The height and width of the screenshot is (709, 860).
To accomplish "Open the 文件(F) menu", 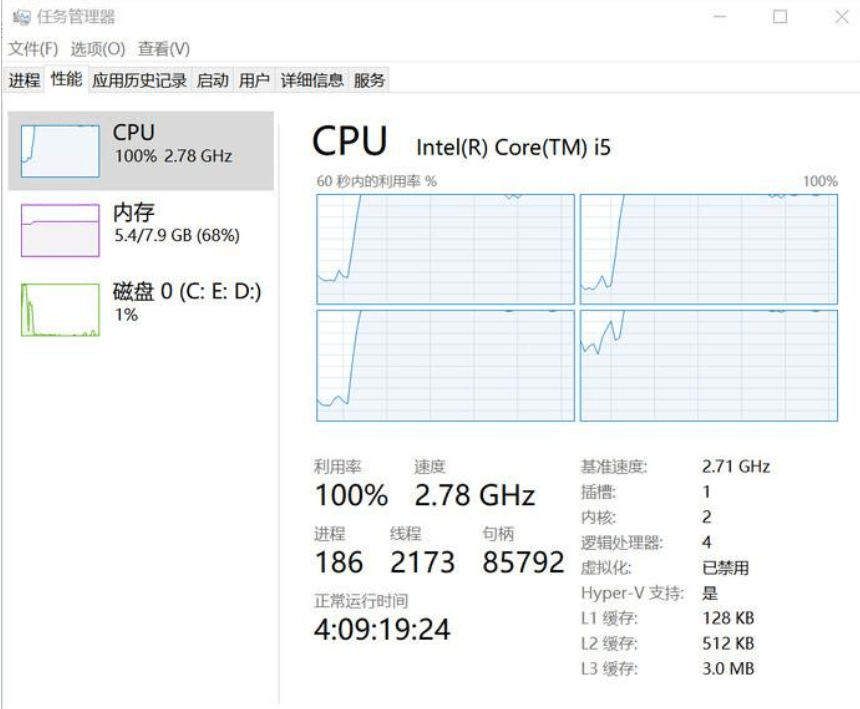I will click(x=34, y=49).
